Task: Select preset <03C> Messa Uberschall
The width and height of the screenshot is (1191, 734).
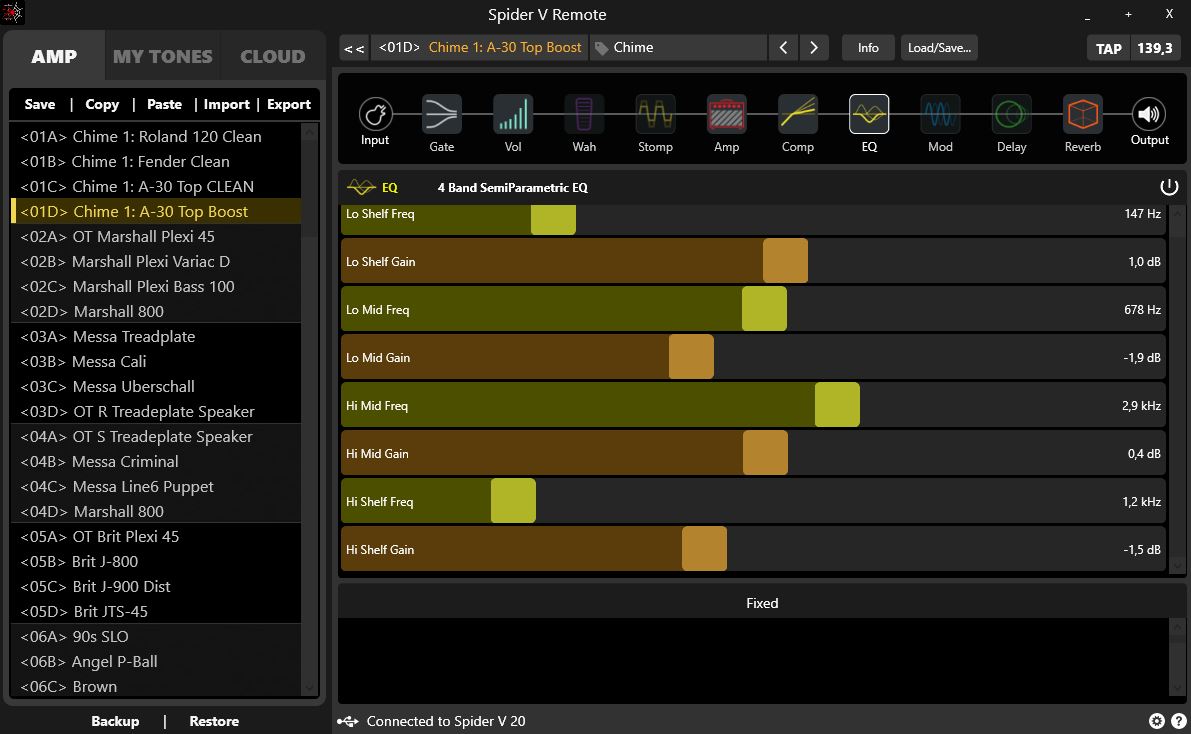Action: click(x=156, y=387)
